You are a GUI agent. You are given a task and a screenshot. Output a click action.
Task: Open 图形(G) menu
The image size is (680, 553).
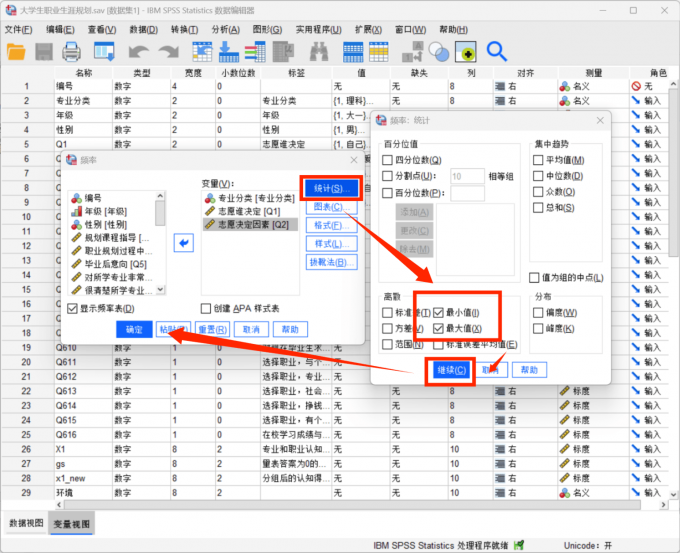pos(267,29)
